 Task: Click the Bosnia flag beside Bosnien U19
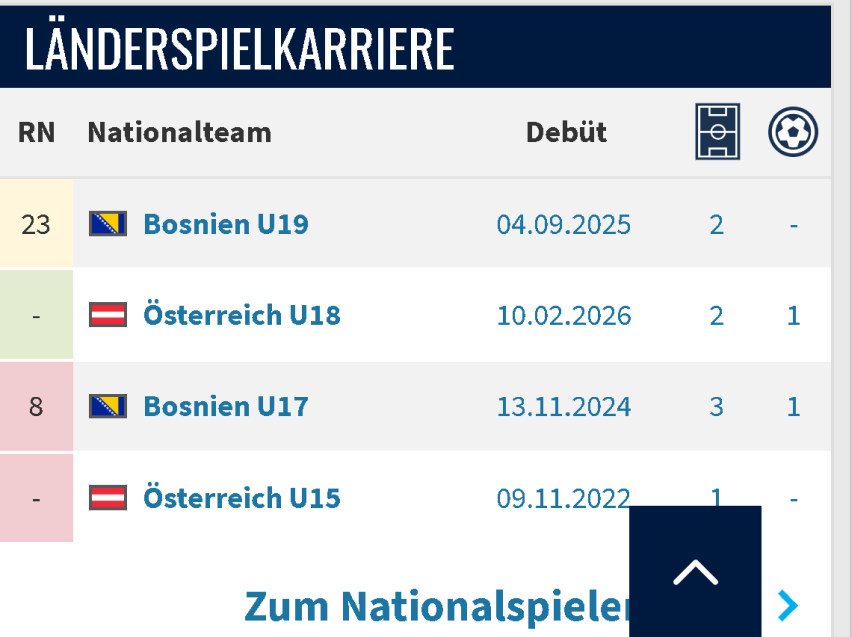click(x=108, y=224)
